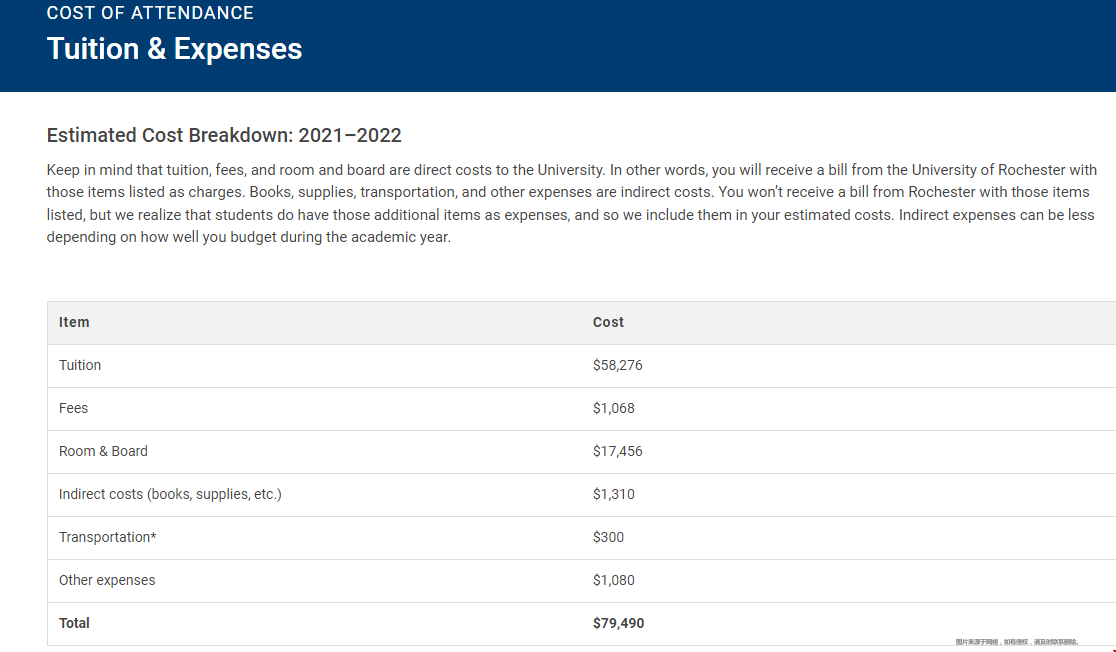Select the COST OF ATTENDANCE header label
The width and height of the screenshot is (1116, 652).
click(x=150, y=13)
